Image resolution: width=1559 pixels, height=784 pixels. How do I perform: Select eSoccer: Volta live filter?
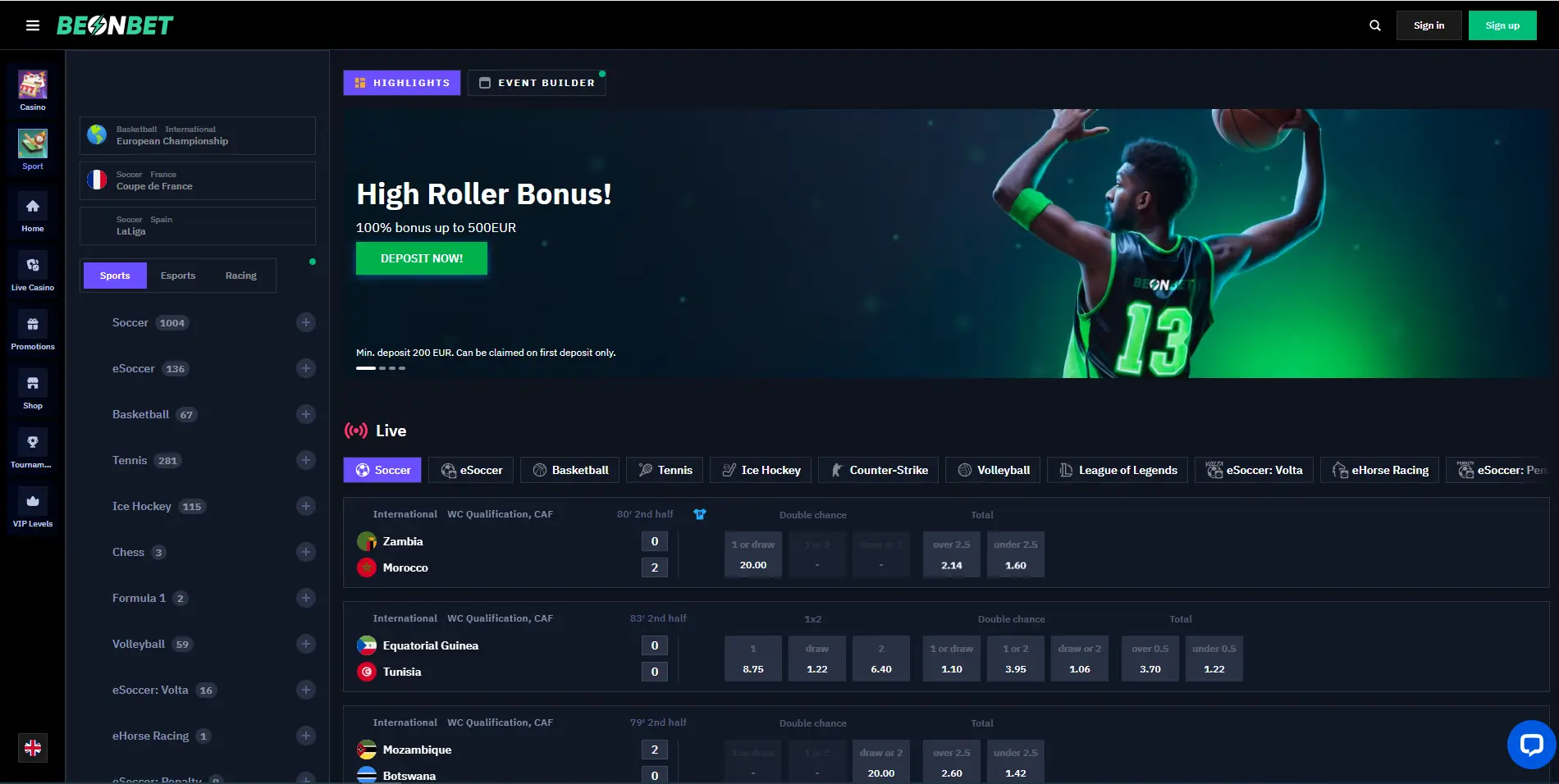tap(1254, 470)
